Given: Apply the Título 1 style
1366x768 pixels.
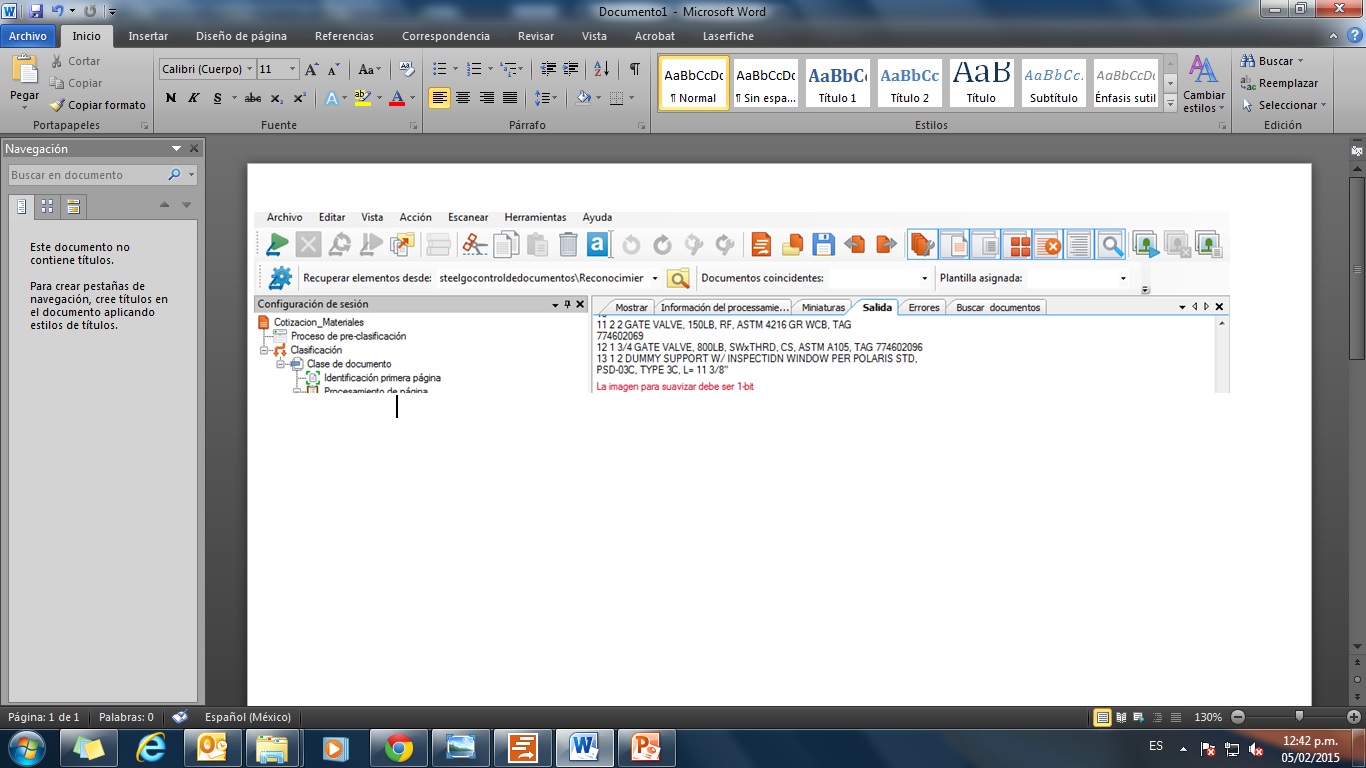Looking at the screenshot, I should (838, 83).
